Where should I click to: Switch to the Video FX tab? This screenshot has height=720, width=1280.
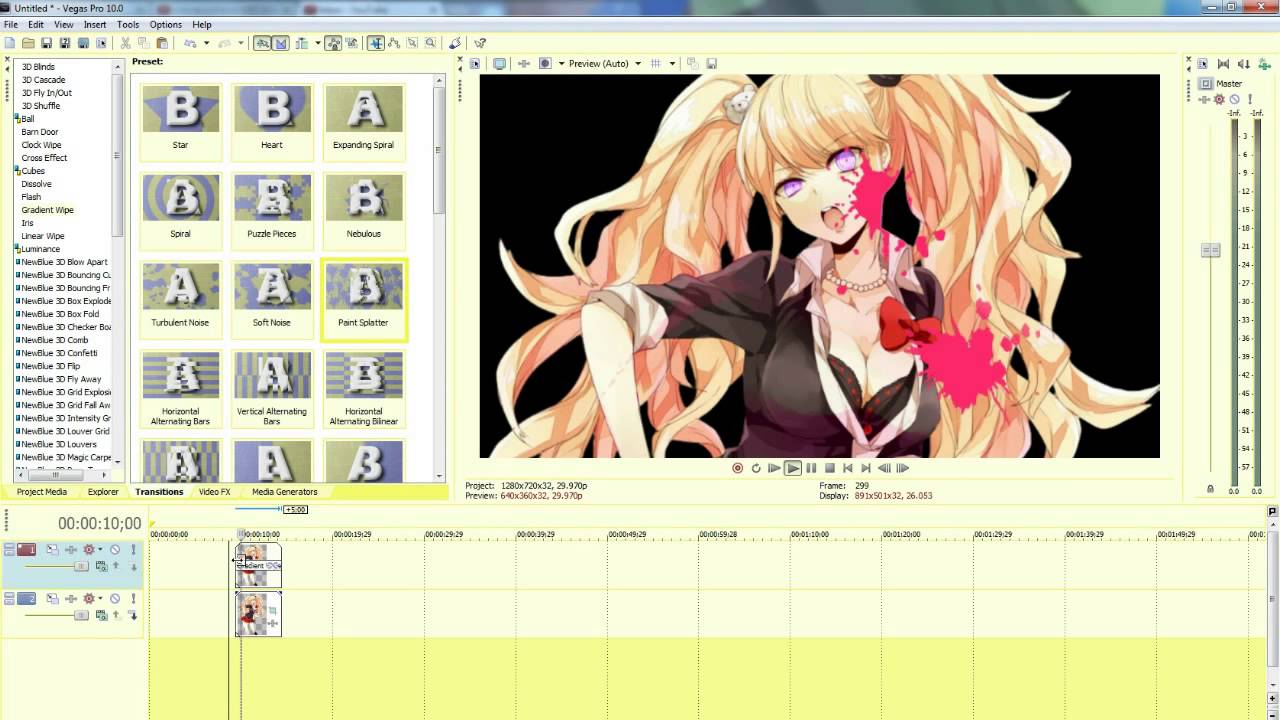click(215, 492)
